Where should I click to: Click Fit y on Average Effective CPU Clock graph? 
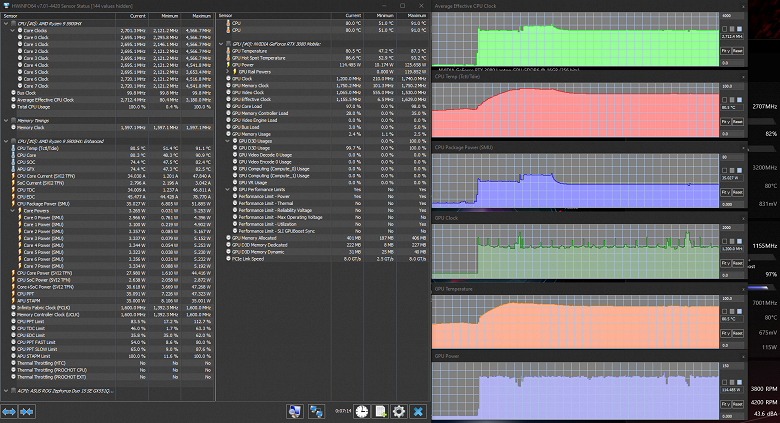pyautogui.click(x=725, y=49)
